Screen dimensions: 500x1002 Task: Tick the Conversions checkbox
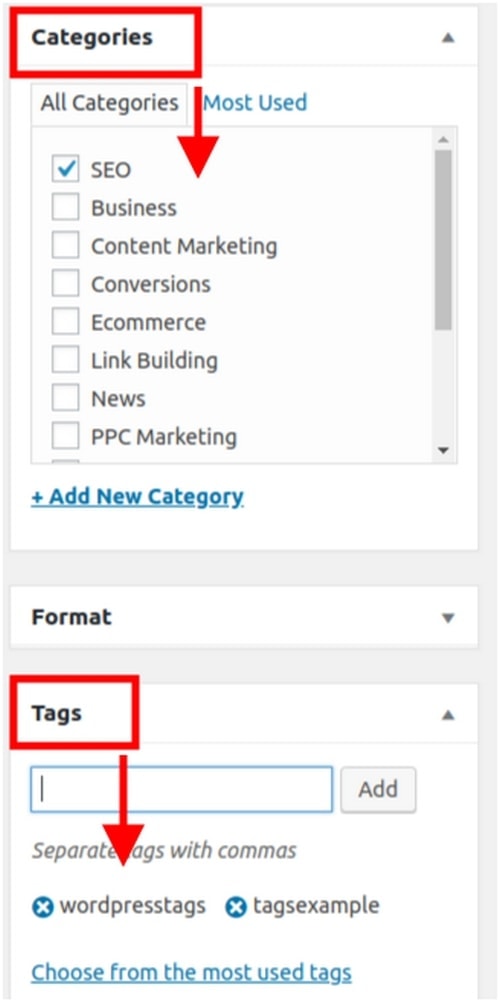pos(65,283)
